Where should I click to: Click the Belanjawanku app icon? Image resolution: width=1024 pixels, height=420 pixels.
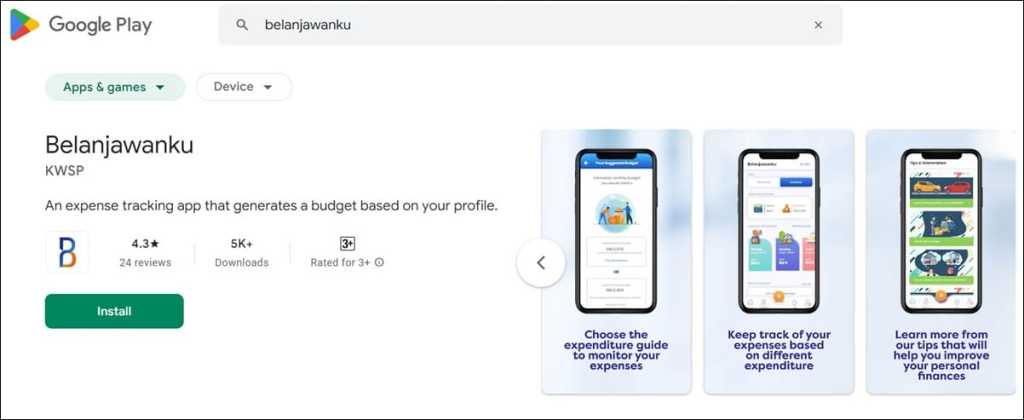(67, 252)
